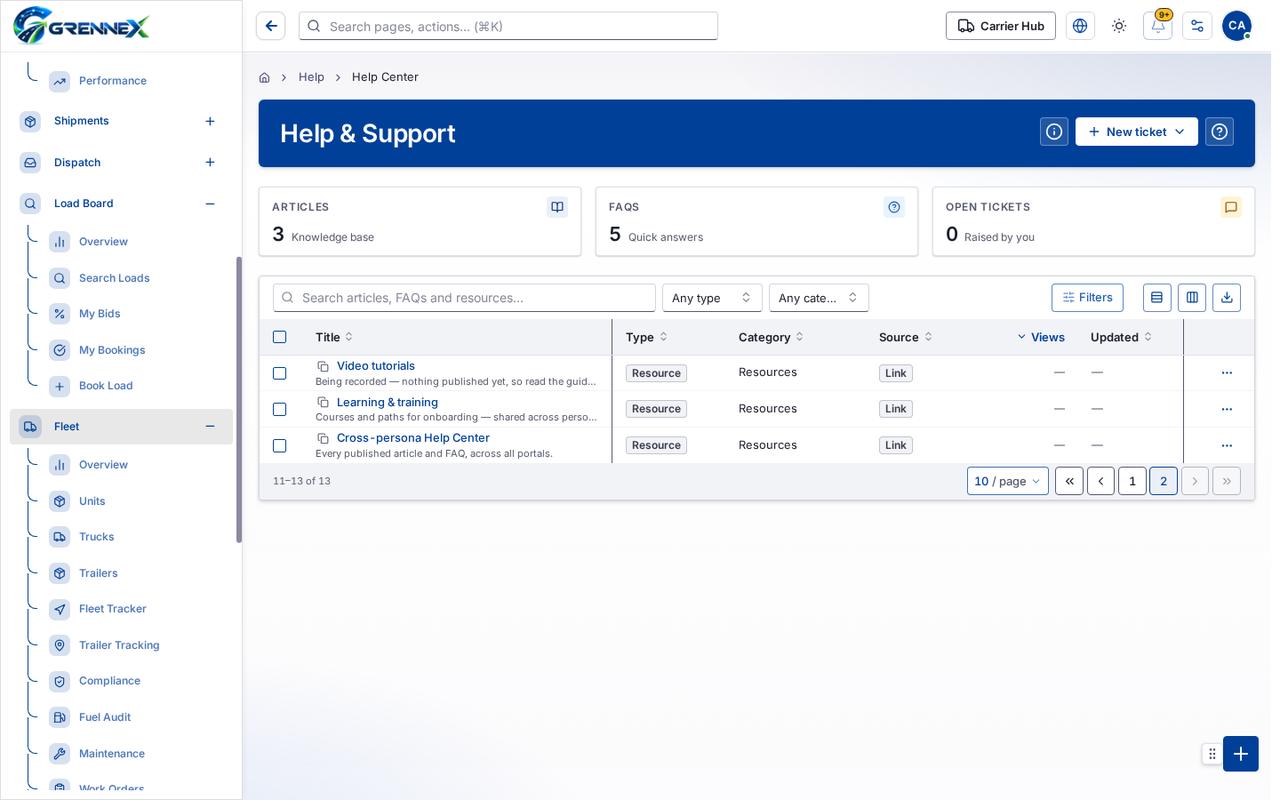The image size is (1280, 800).
Task: Click the export download icon
Action: [1227, 297]
